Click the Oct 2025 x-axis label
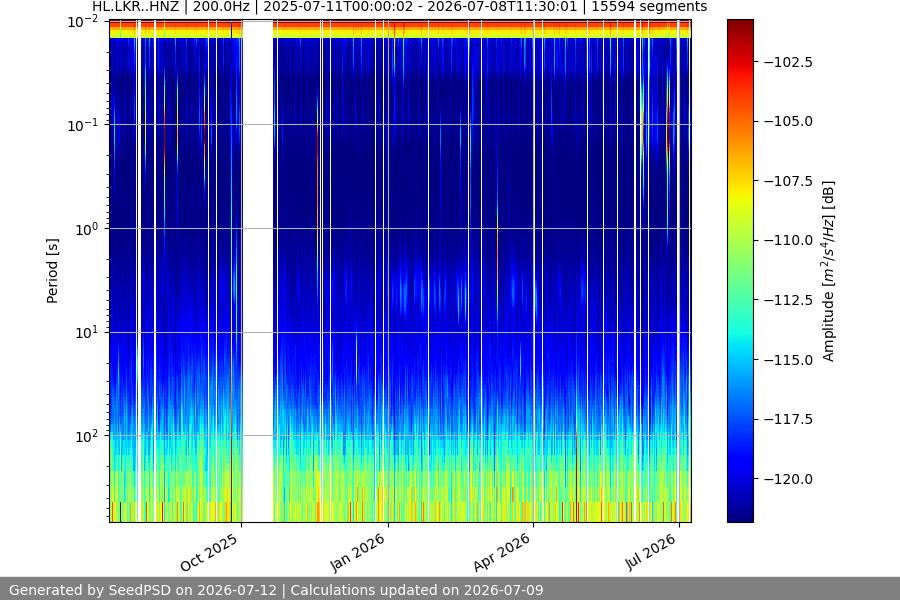 (x=209, y=552)
